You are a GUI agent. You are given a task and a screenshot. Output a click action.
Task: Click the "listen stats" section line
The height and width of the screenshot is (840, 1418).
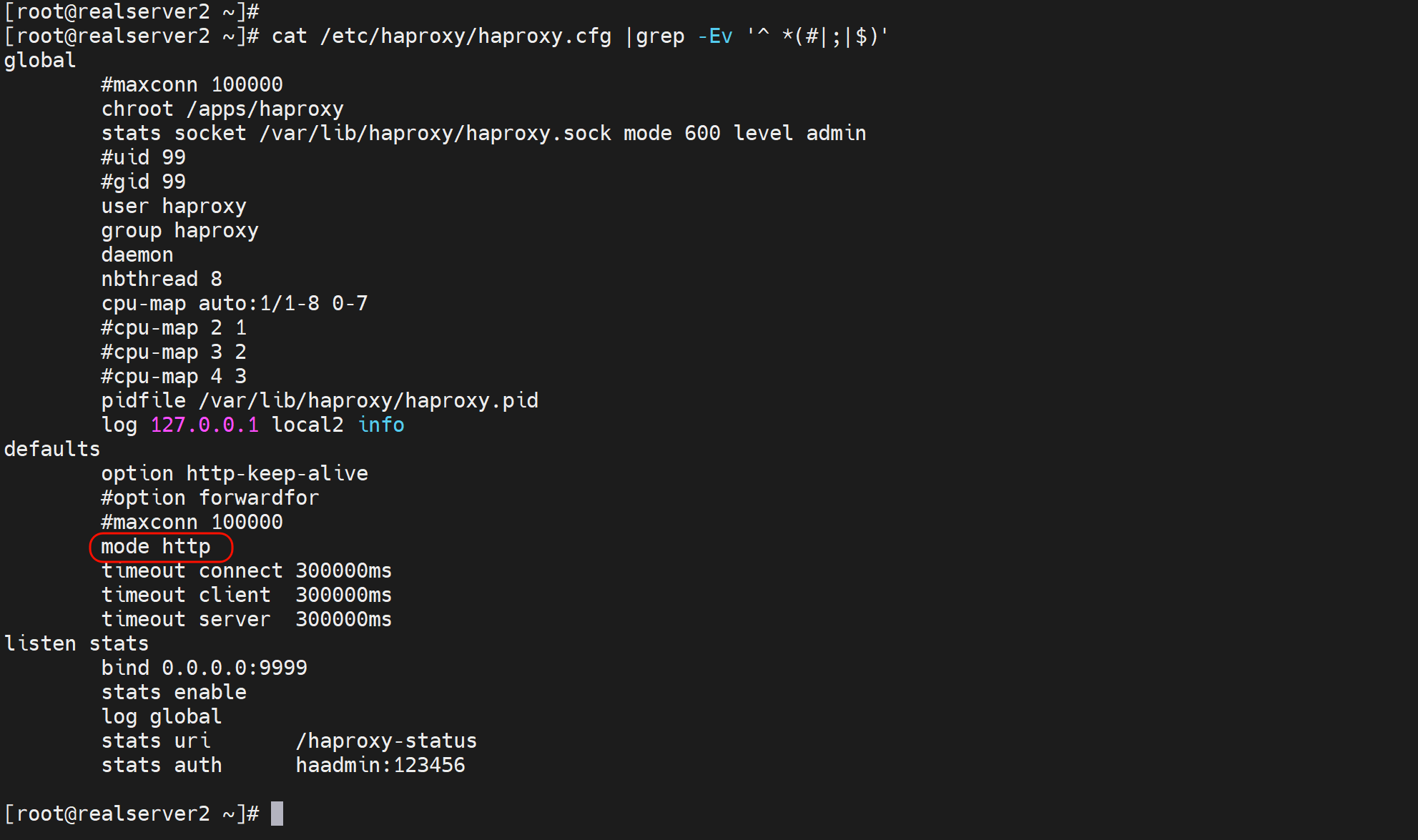click(x=77, y=644)
